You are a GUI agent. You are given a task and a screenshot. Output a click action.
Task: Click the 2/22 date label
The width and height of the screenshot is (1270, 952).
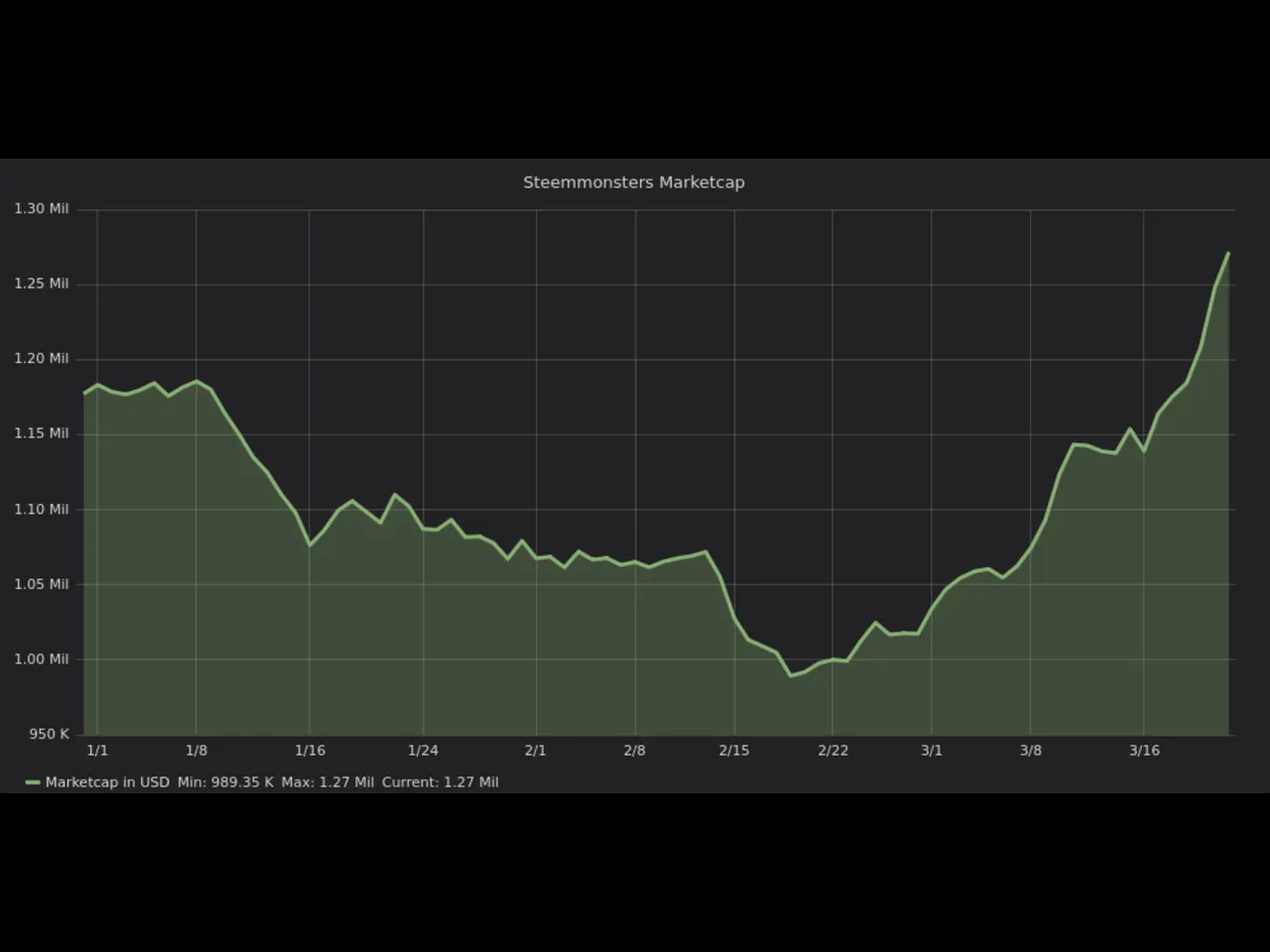point(833,751)
